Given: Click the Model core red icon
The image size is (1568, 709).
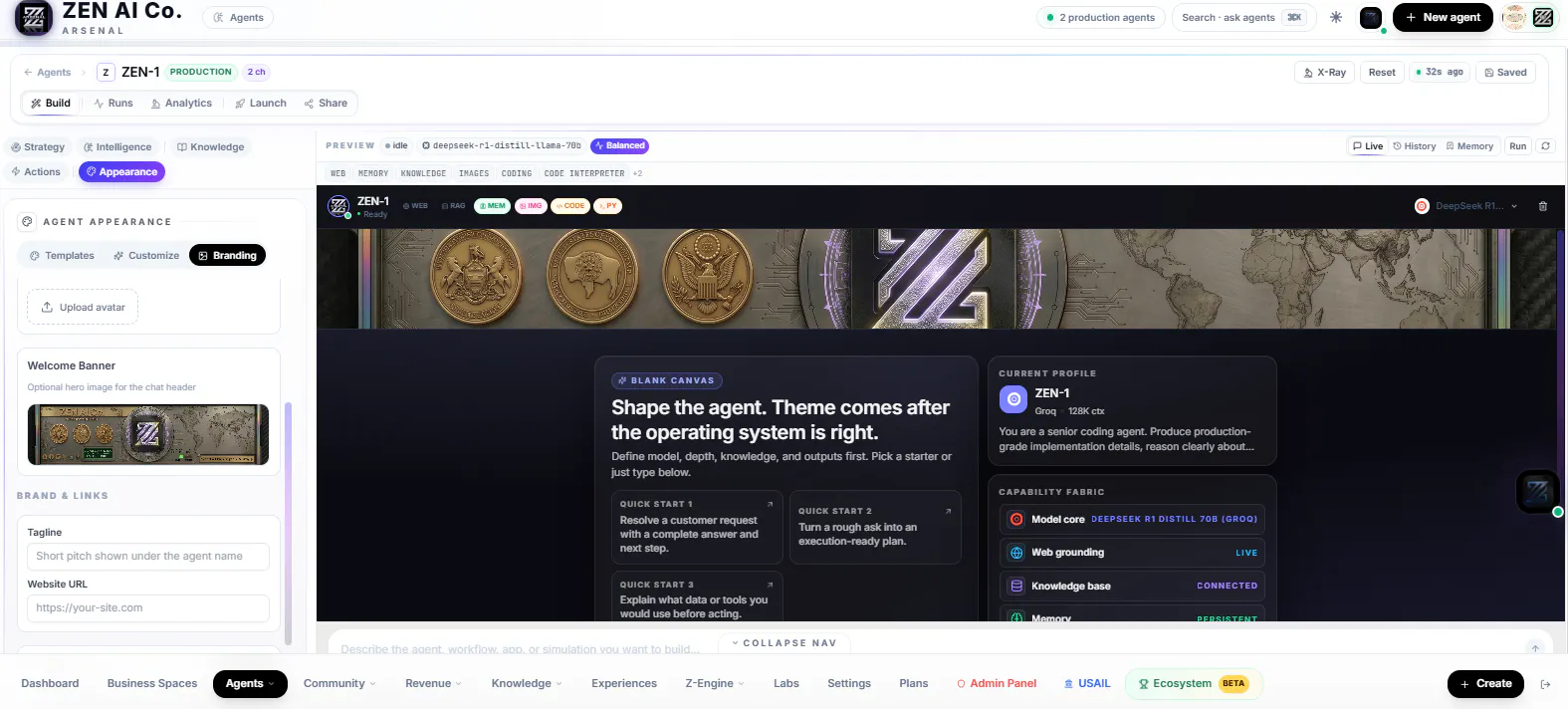Looking at the screenshot, I should [x=1016, y=519].
